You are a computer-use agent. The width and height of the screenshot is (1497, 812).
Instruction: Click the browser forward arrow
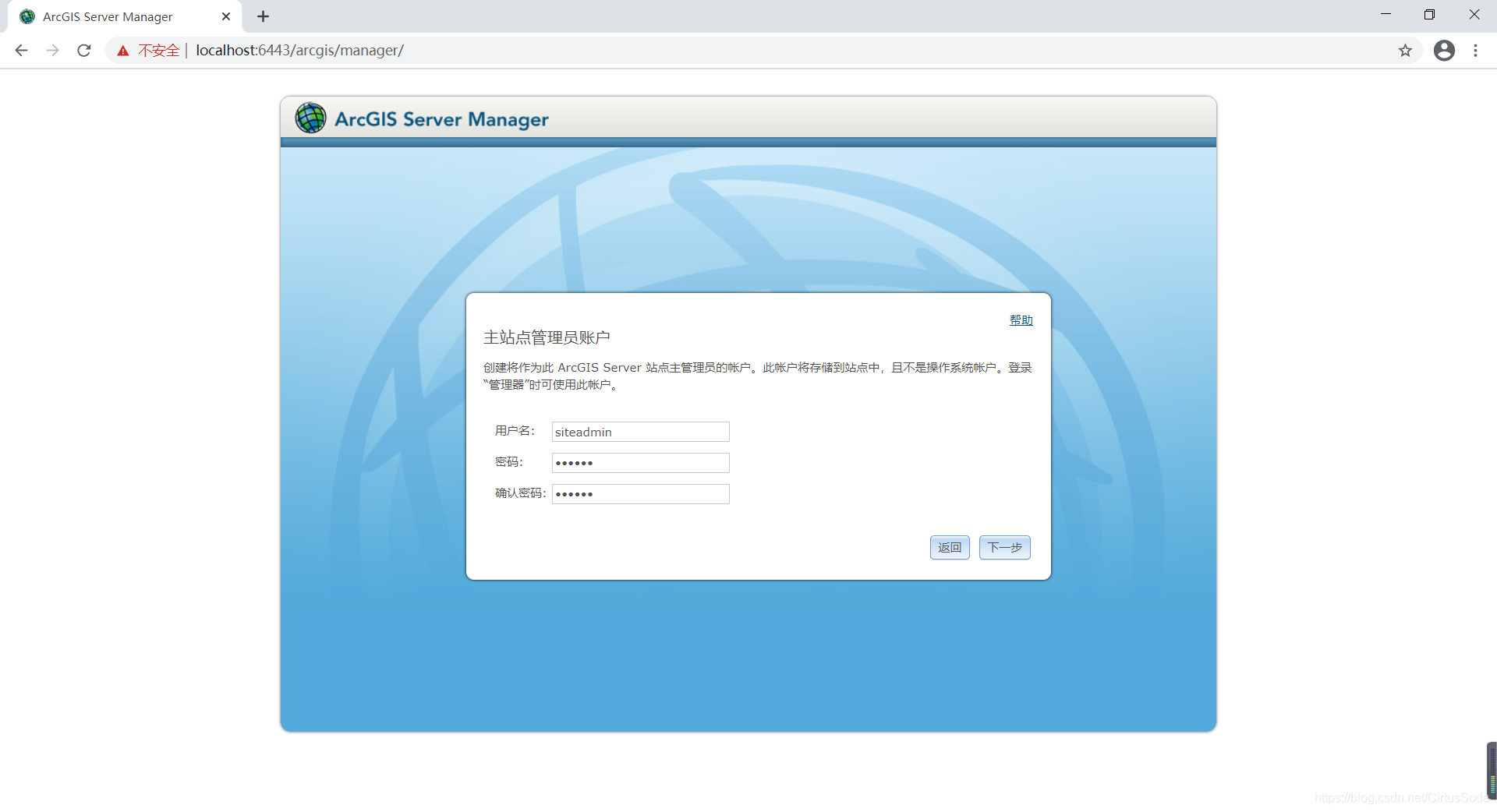52,51
